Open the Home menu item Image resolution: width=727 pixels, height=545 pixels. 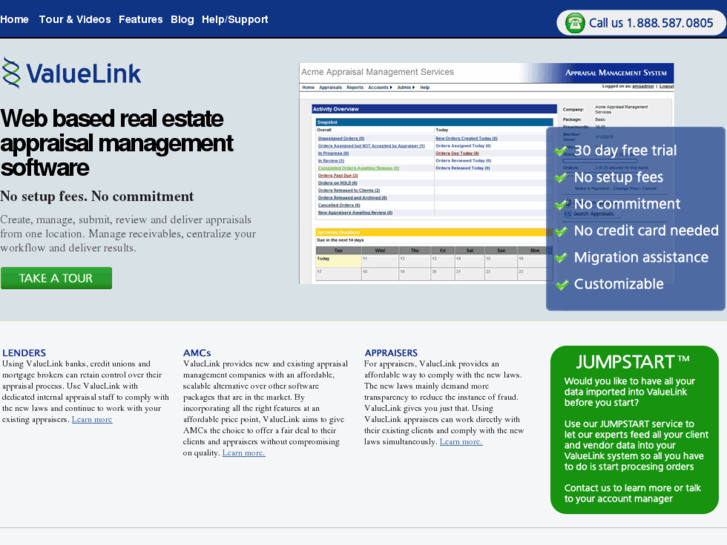[14, 19]
